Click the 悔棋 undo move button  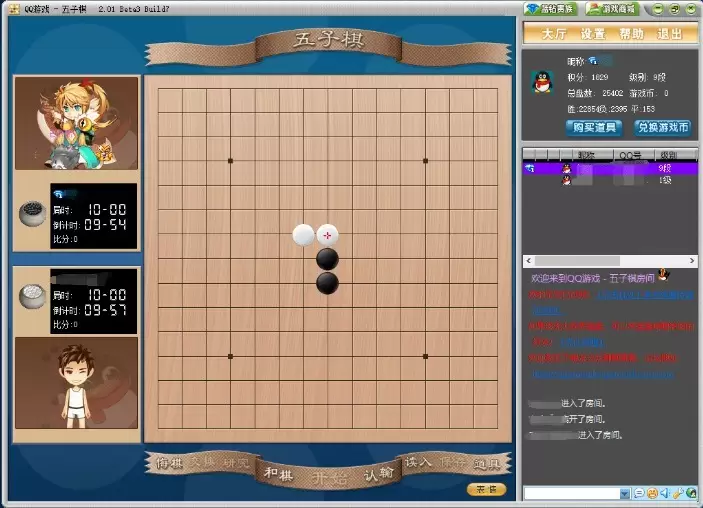click(169, 463)
